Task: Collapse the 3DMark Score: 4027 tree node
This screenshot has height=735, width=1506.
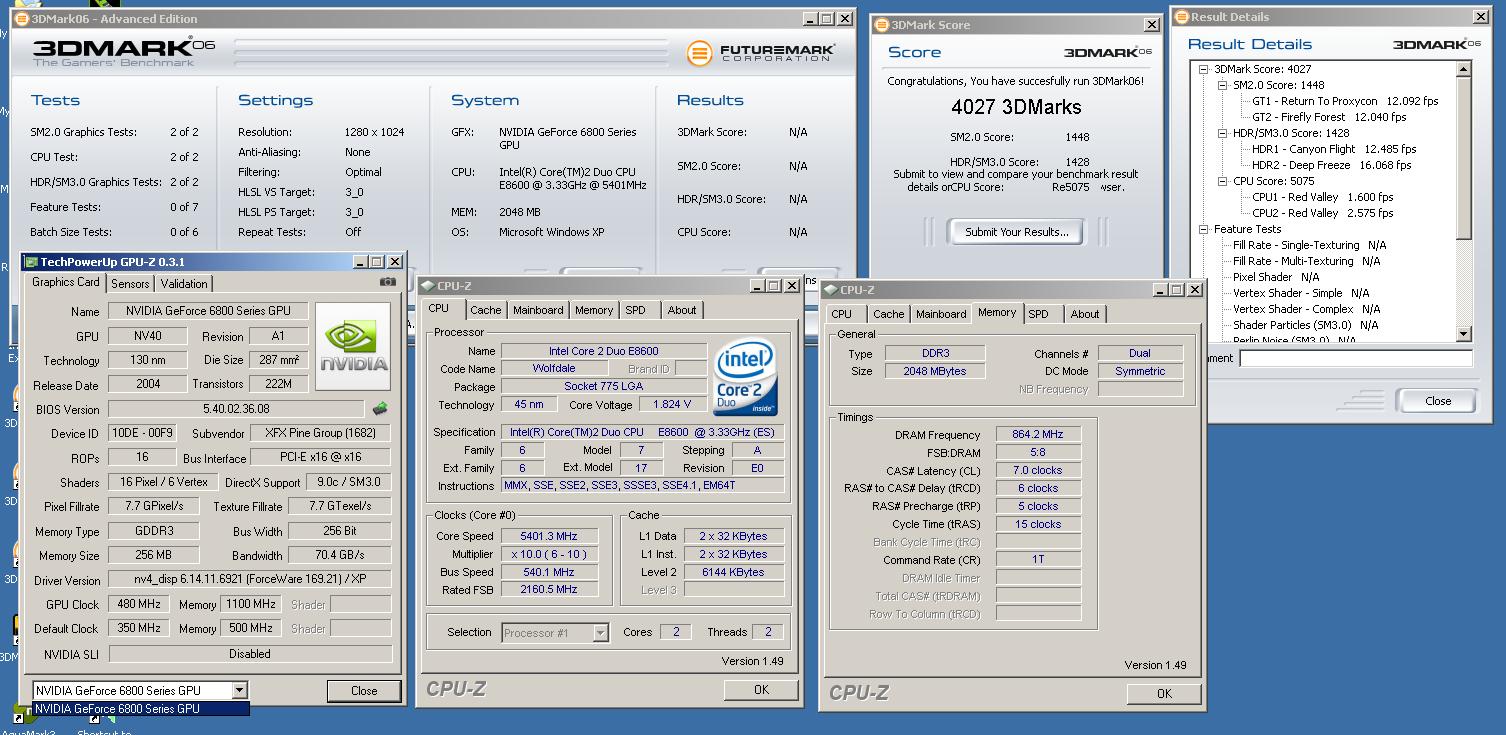Action: pyautogui.click(x=1204, y=69)
